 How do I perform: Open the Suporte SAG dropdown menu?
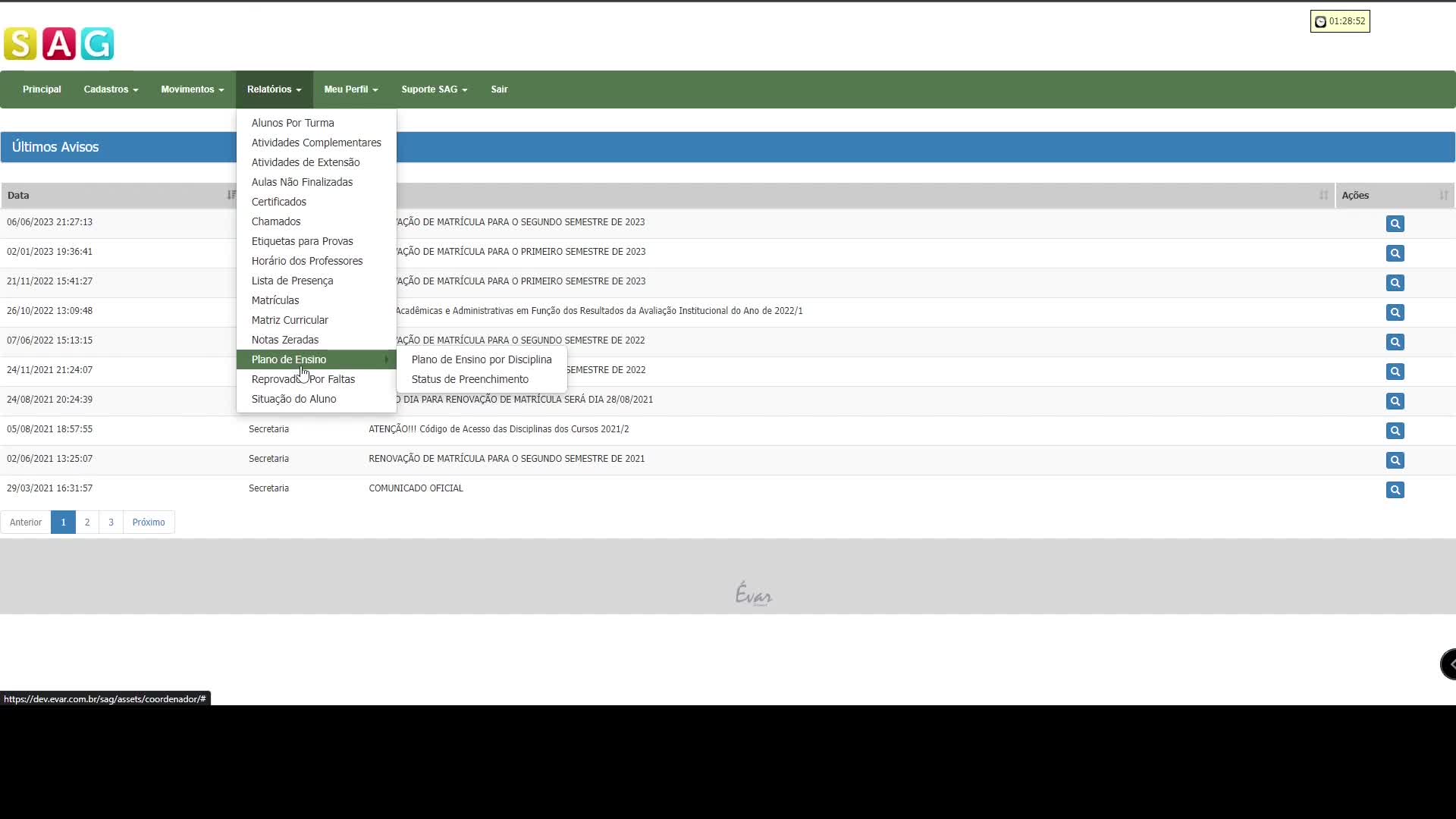435,89
